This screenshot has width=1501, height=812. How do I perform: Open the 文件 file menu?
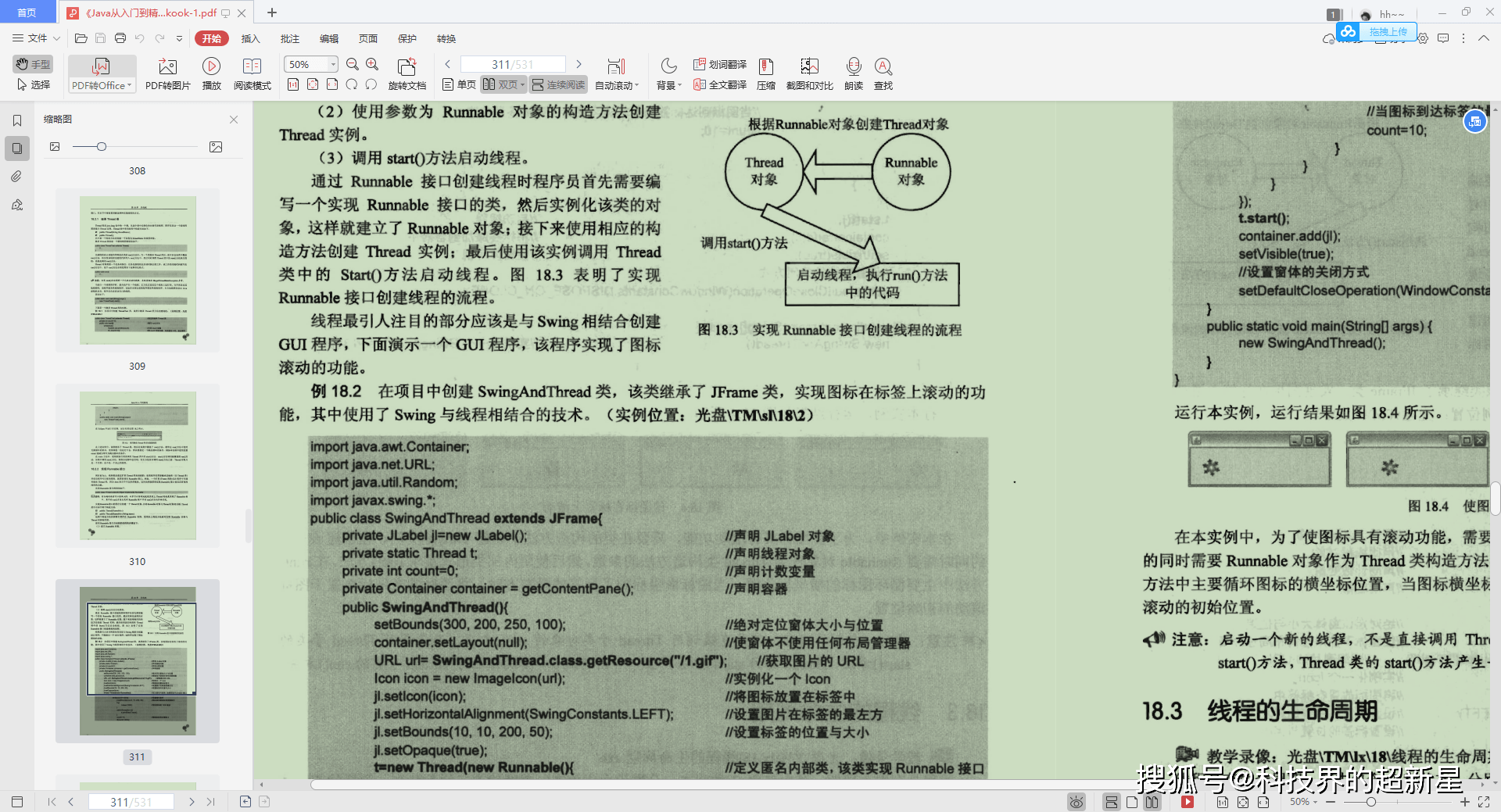tap(30, 38)
